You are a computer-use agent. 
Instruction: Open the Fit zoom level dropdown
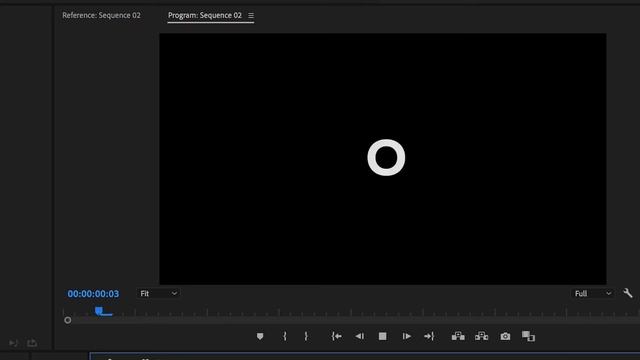tap(158, 293)
